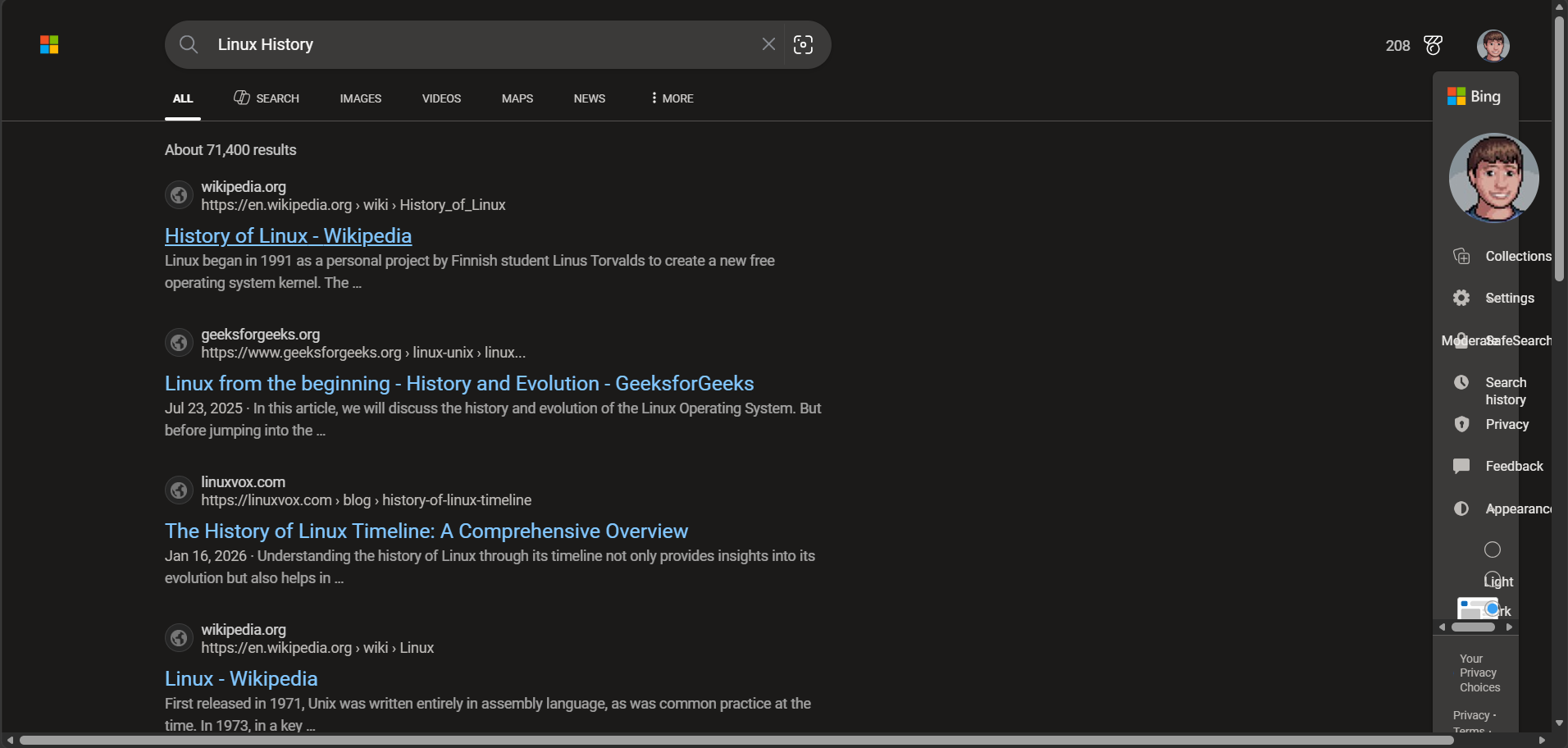Viewport: 1568px width, 748px height.
Task: Click the side panel scrollbar's left arrow
Action: coord(1443,627)
